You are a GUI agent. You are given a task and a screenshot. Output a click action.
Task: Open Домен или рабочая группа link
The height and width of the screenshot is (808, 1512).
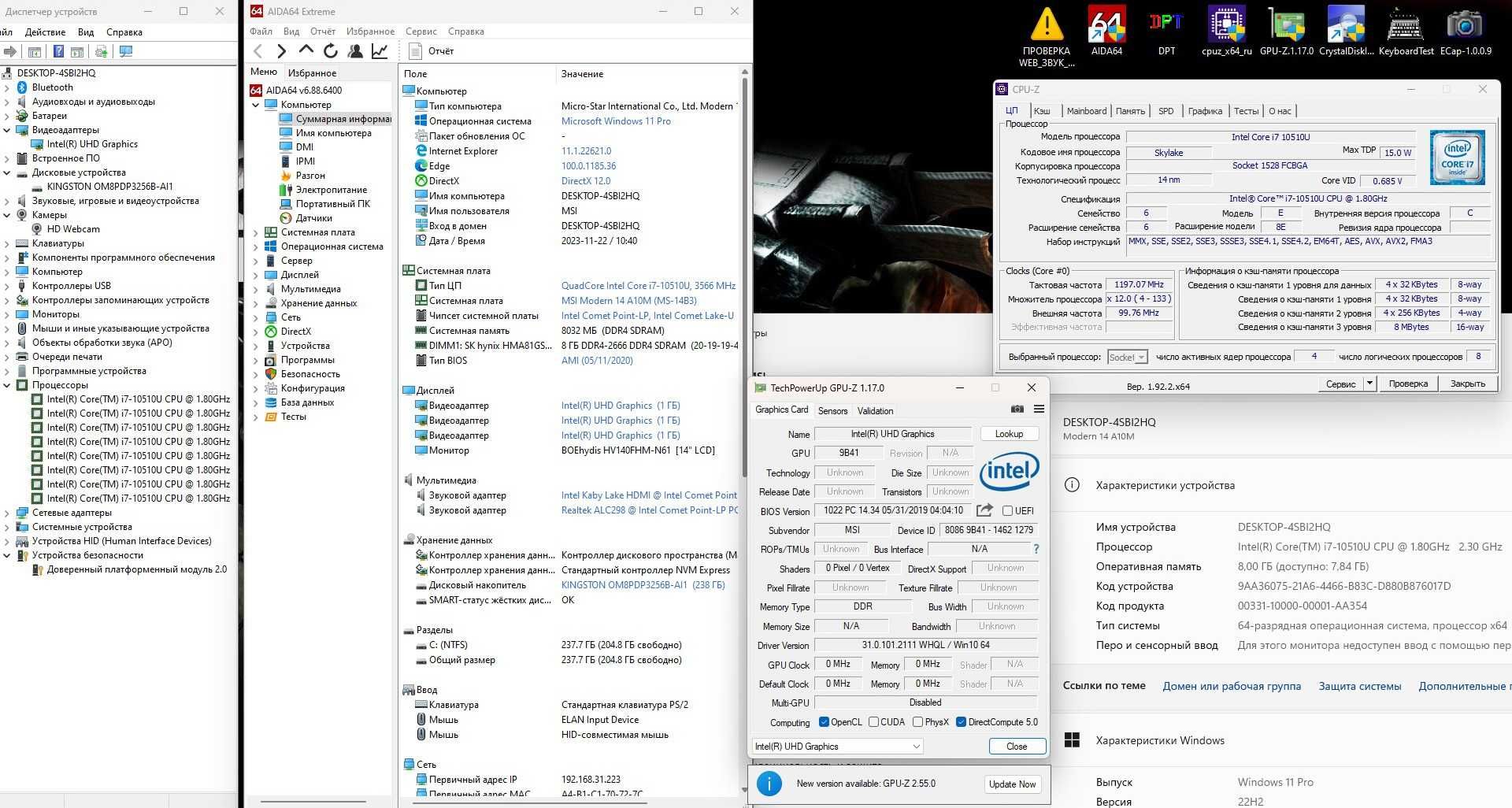[1232, 686]
